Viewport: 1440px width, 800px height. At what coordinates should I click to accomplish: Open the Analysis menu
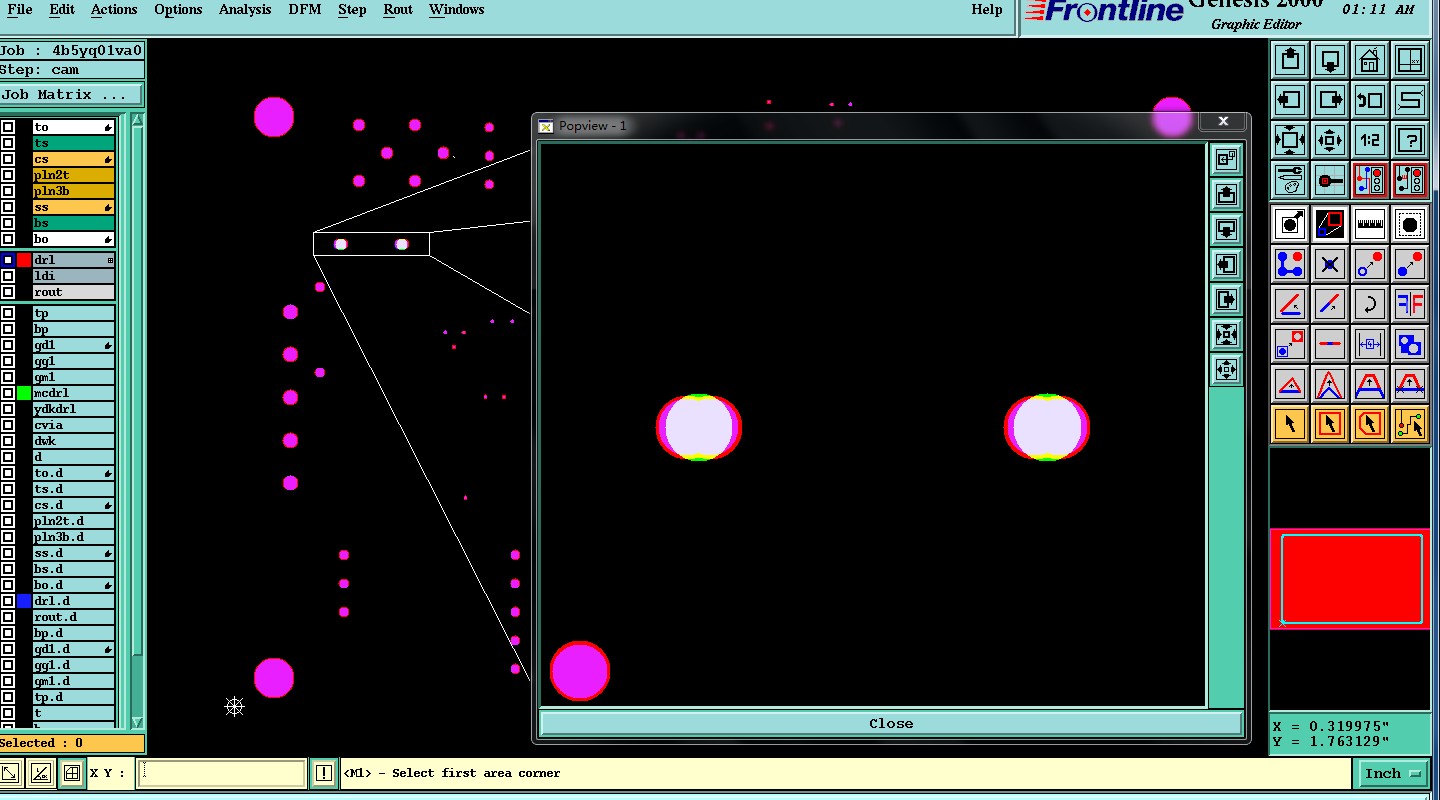point(245,10)
